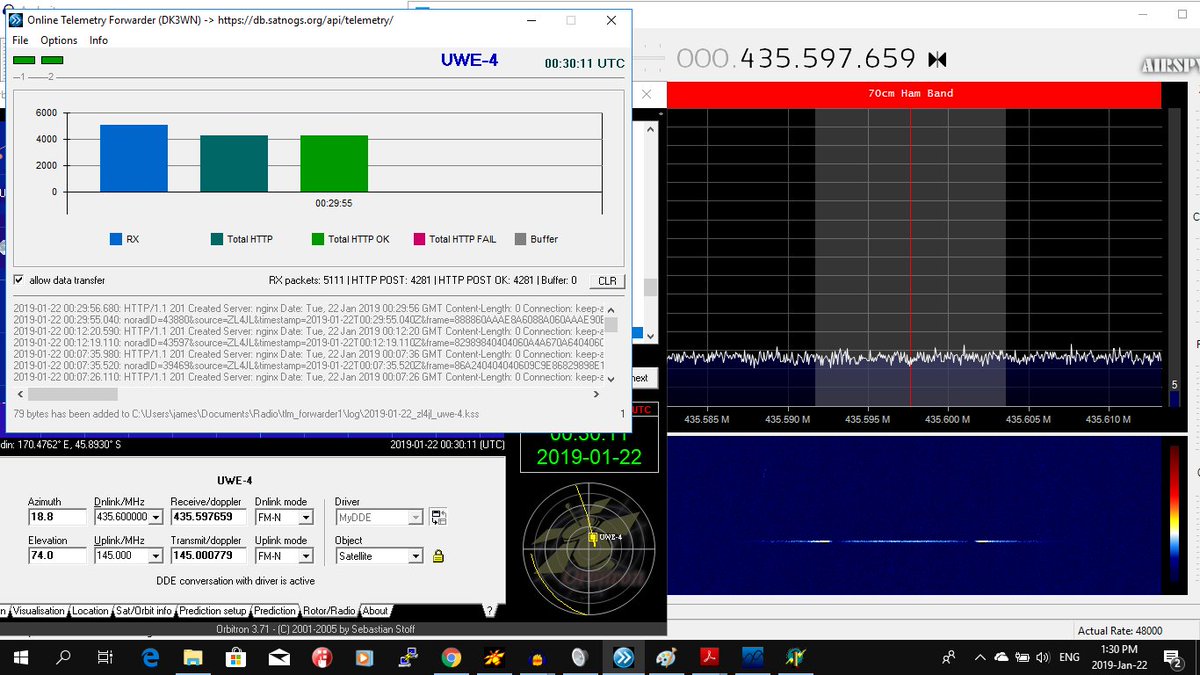1200x675 pixels.
Task: Open the Dnlink mode dropdown (FM-N)
Action: (x=306, y=517)
